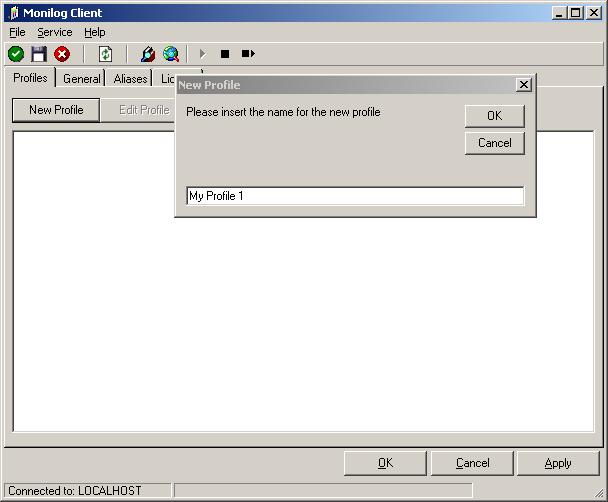Click the restart service toolbar icon
The height and width of the screenshot is (502, 608).
tap(248, 53)
